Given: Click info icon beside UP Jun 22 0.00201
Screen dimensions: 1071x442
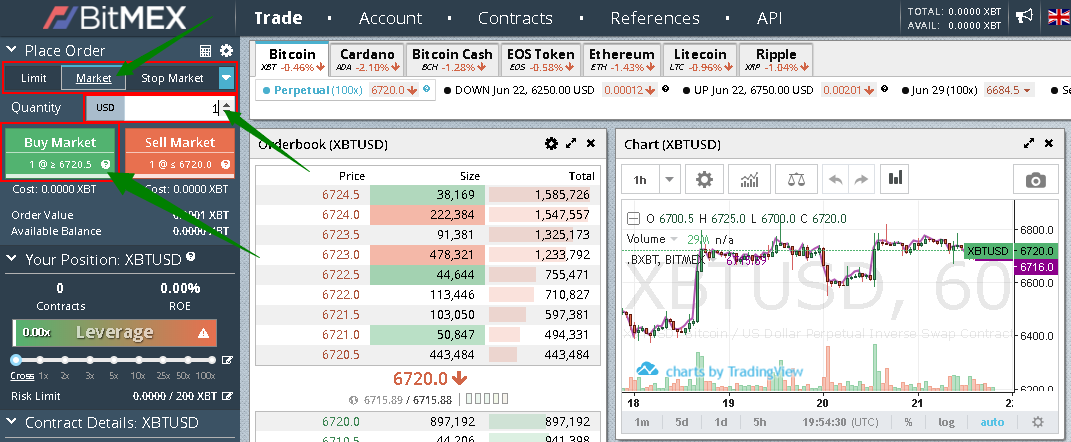Looking at the screenshot, I should 885,89.
